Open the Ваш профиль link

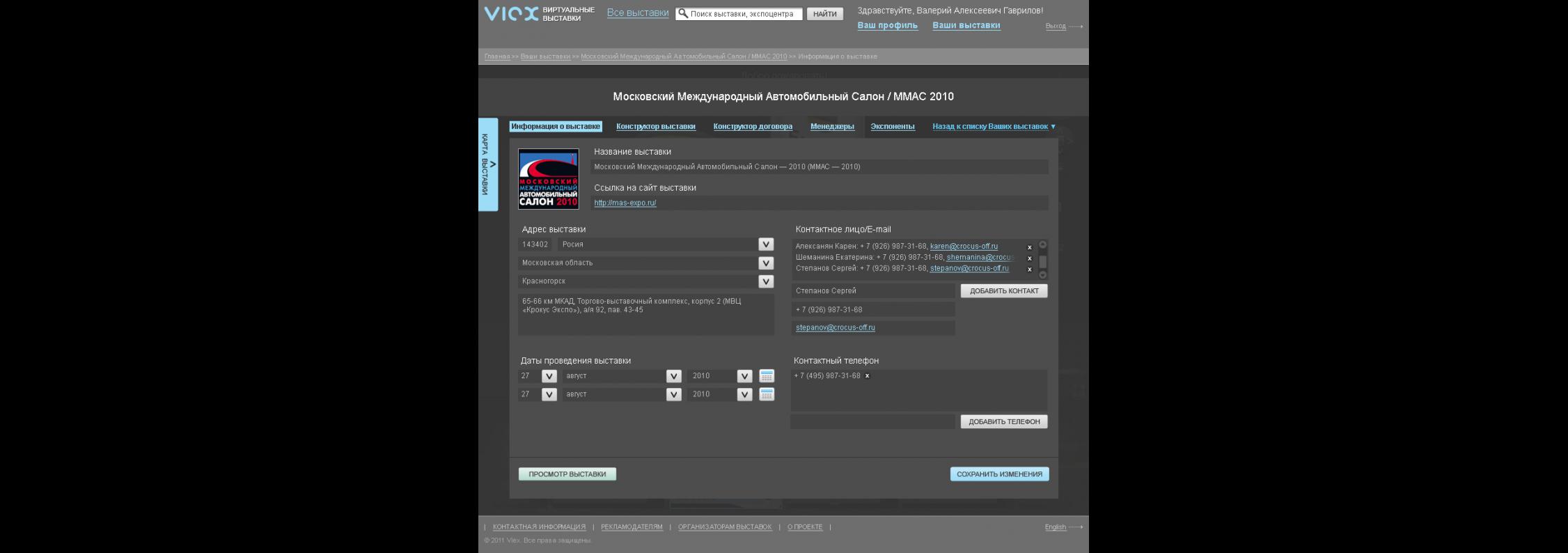tap(887, 26)
